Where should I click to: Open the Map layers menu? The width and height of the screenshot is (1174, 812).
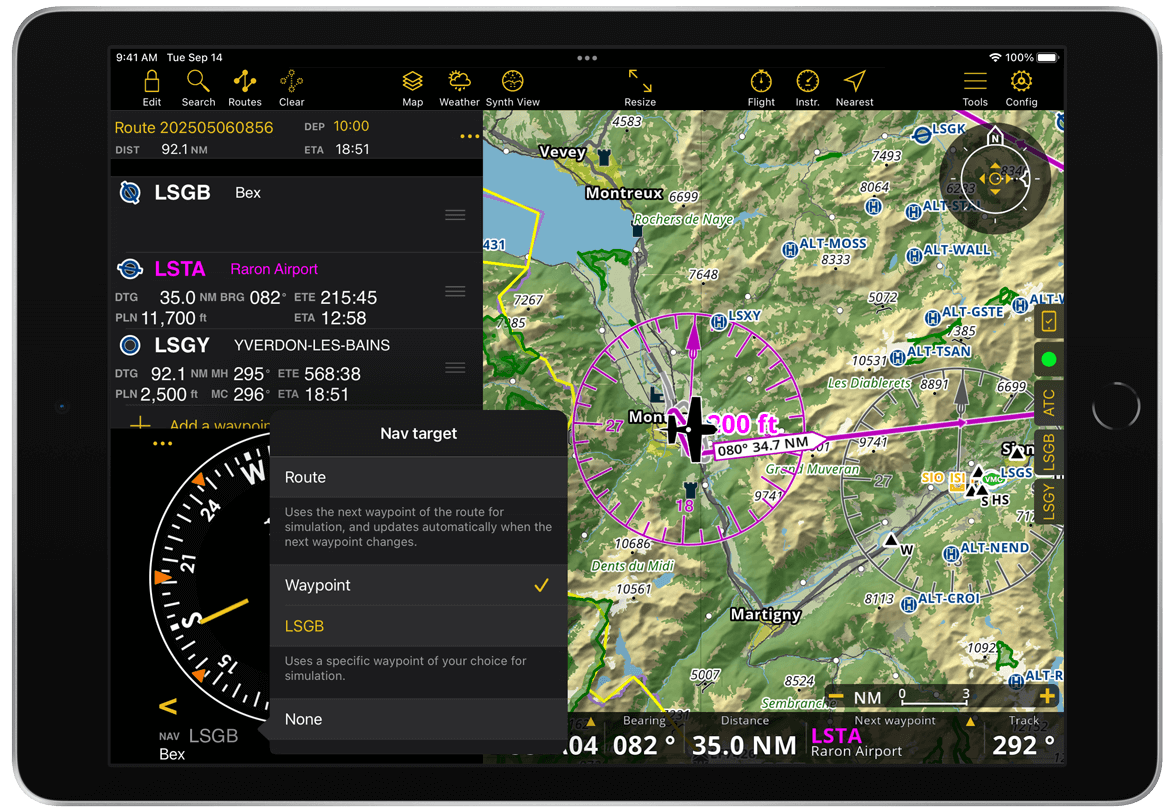tap(413, 81)
